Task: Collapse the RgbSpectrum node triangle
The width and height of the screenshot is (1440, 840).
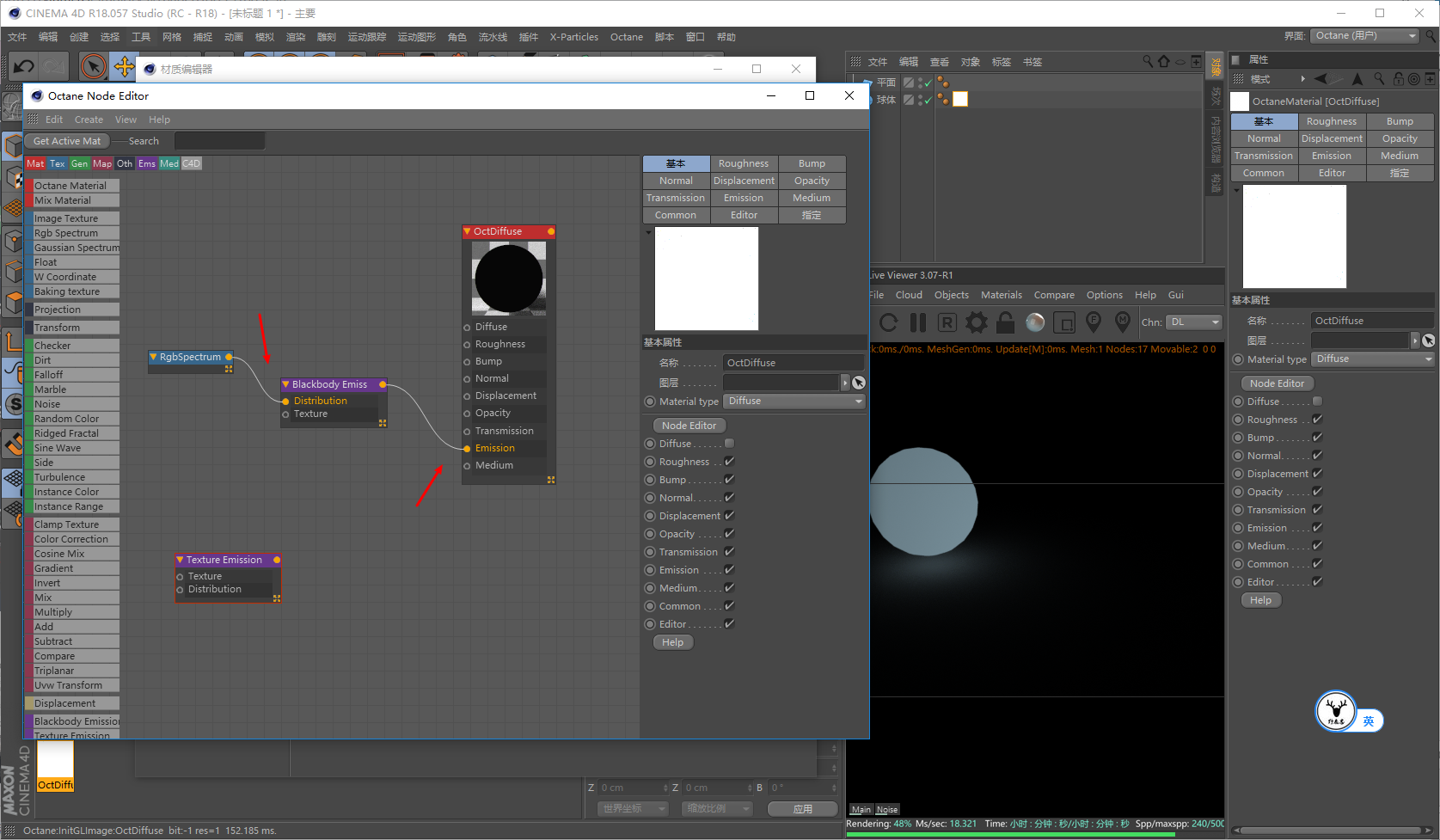Action: click(x=153, y=357)
